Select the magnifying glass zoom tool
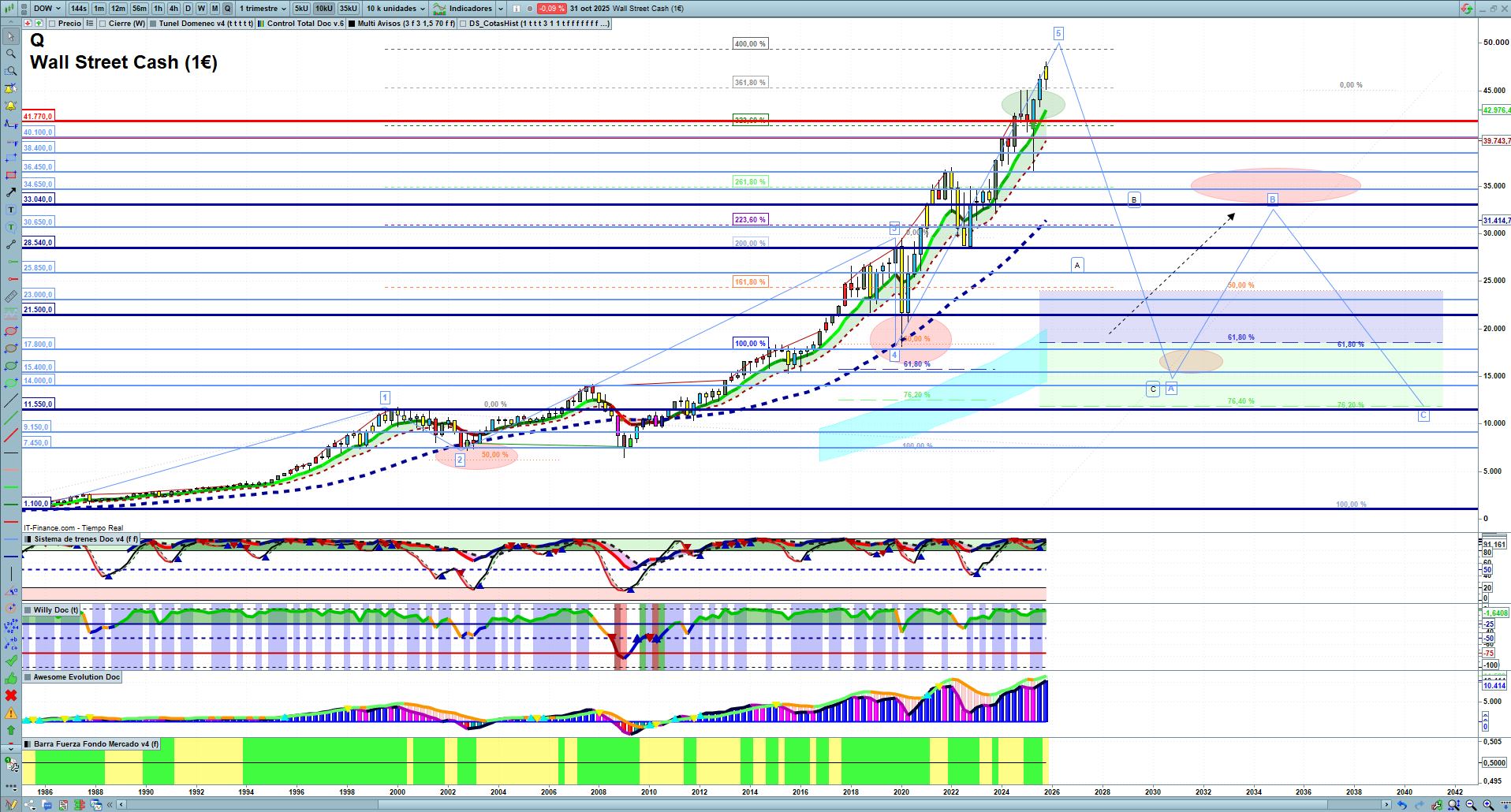Screen dimensions: 1511x812 click(11, 54)
